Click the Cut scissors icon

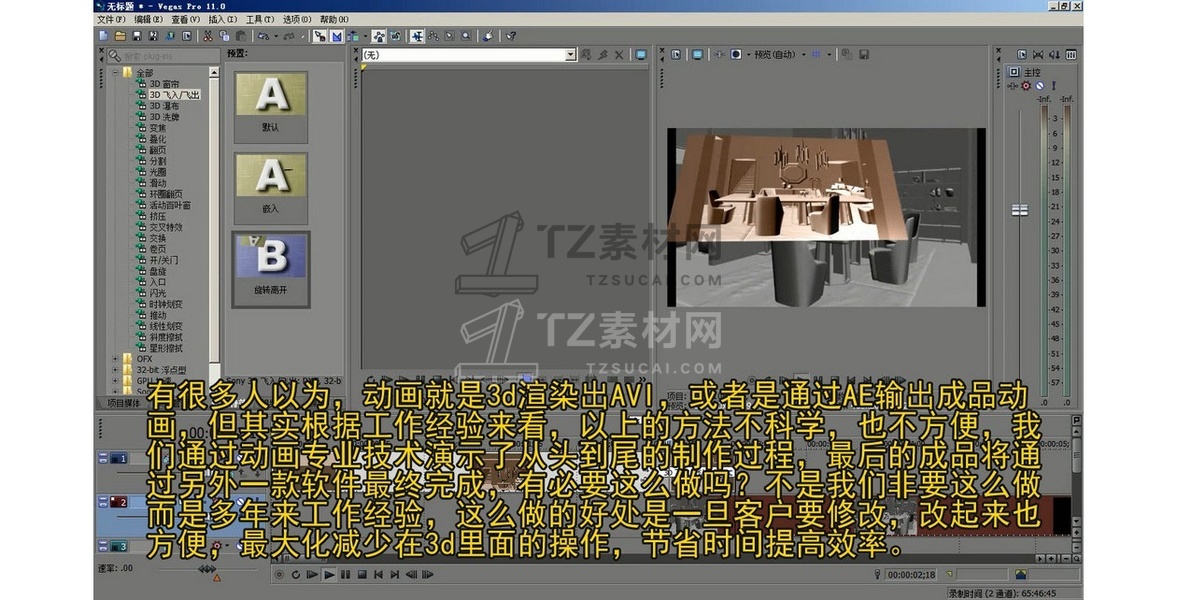tap(207, 37)
